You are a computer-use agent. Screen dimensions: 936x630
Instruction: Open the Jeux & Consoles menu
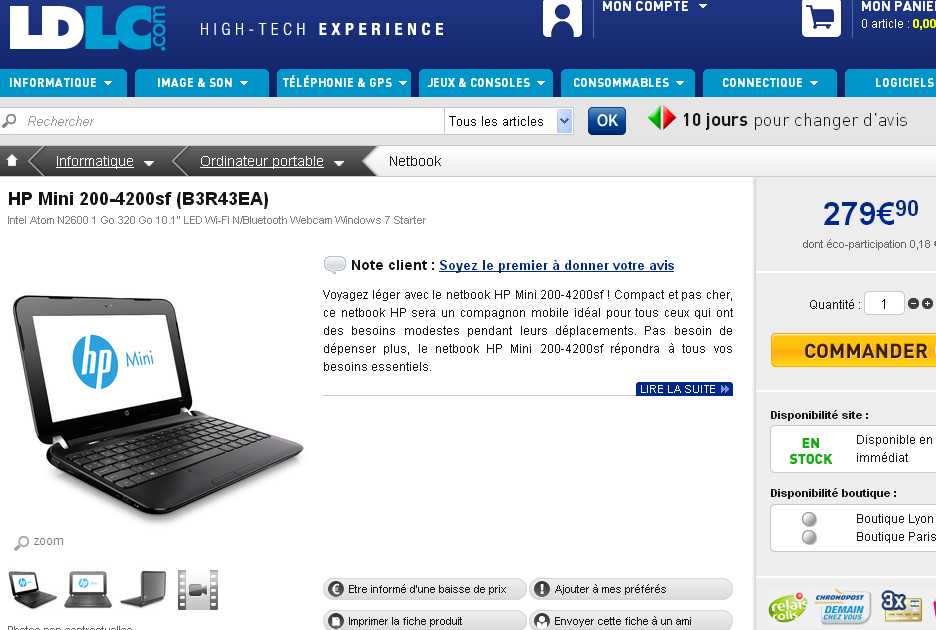pos(486,83)
